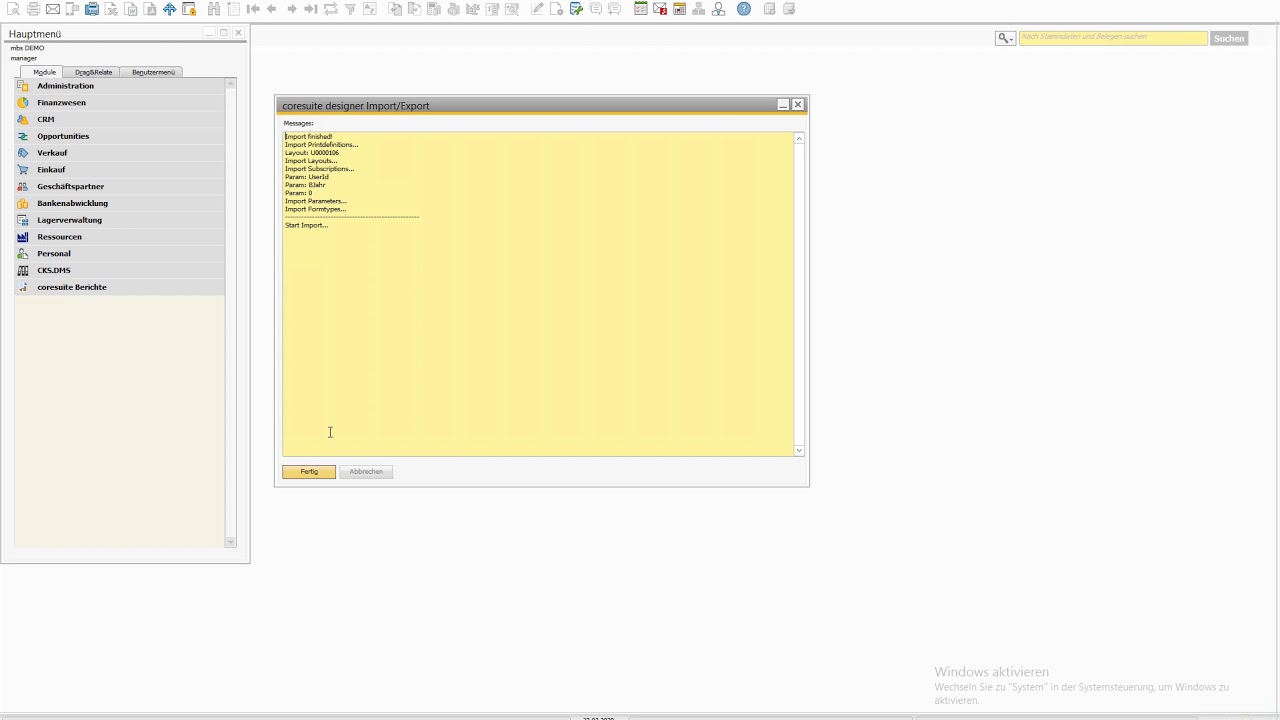Viewport: 1280px width, 720px height.
Task: Click the Stammdaten search input field
Action: (x=1113, y=38)
